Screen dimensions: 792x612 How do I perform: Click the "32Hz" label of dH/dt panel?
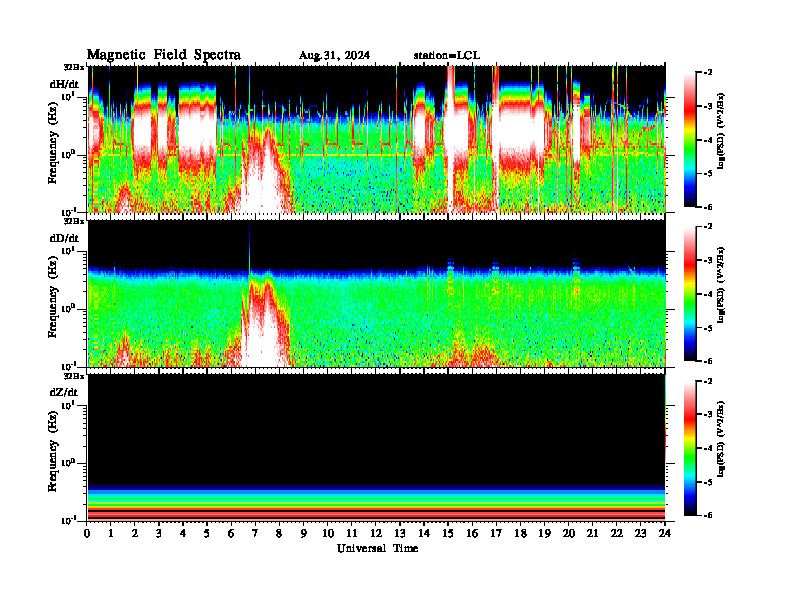tap(74, 67)
